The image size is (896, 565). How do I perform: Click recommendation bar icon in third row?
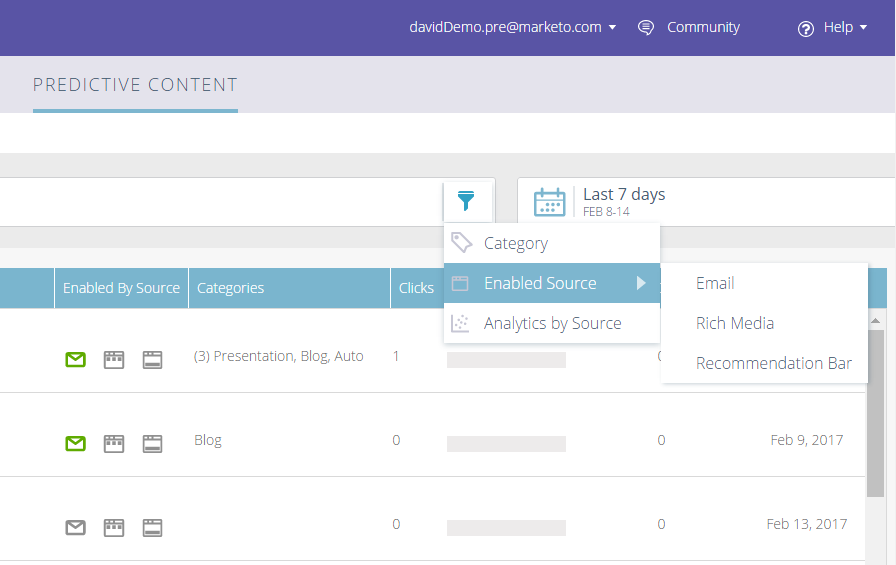[x=152, y=527]
